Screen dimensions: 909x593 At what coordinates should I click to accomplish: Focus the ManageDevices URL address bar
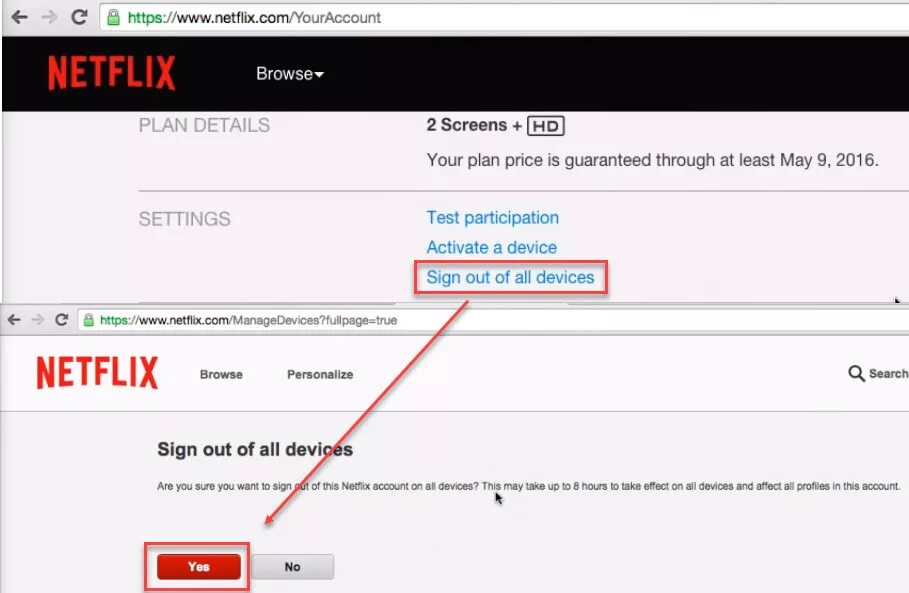coord(493,320)
